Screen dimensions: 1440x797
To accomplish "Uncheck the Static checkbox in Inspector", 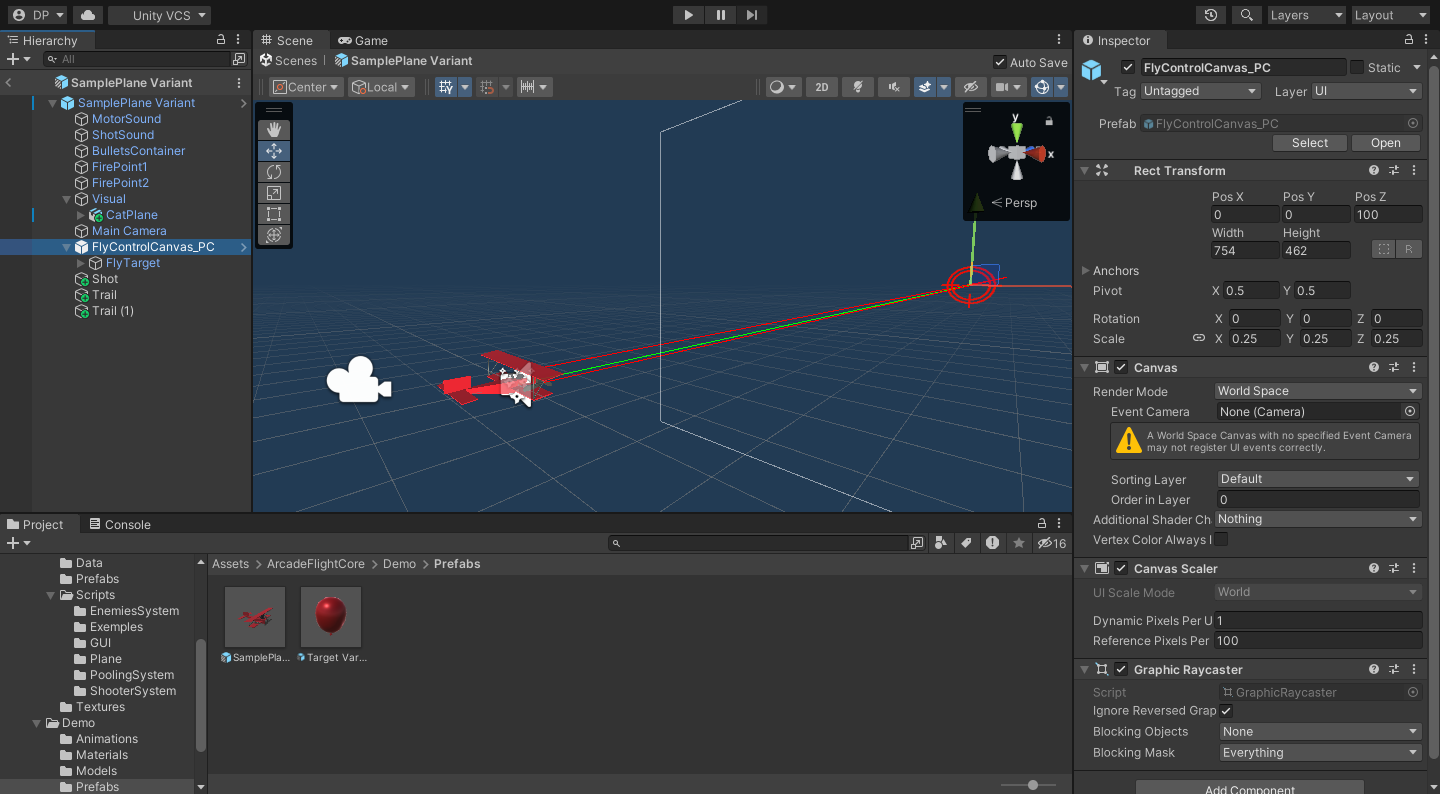I will coord(1357,67).
